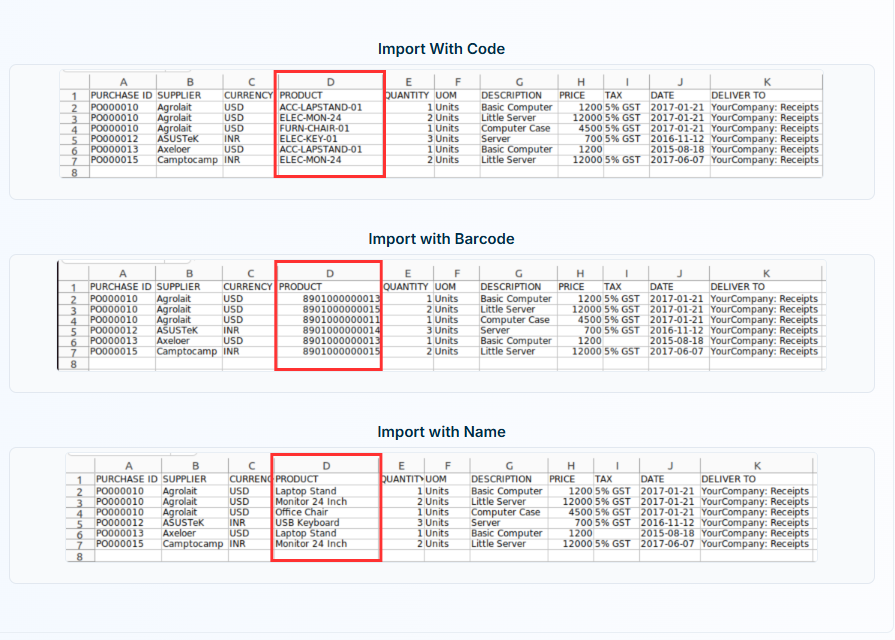Select barcode 8901000000015 in the Camptocamp row

pyautogui.click(x=341, y=351)
